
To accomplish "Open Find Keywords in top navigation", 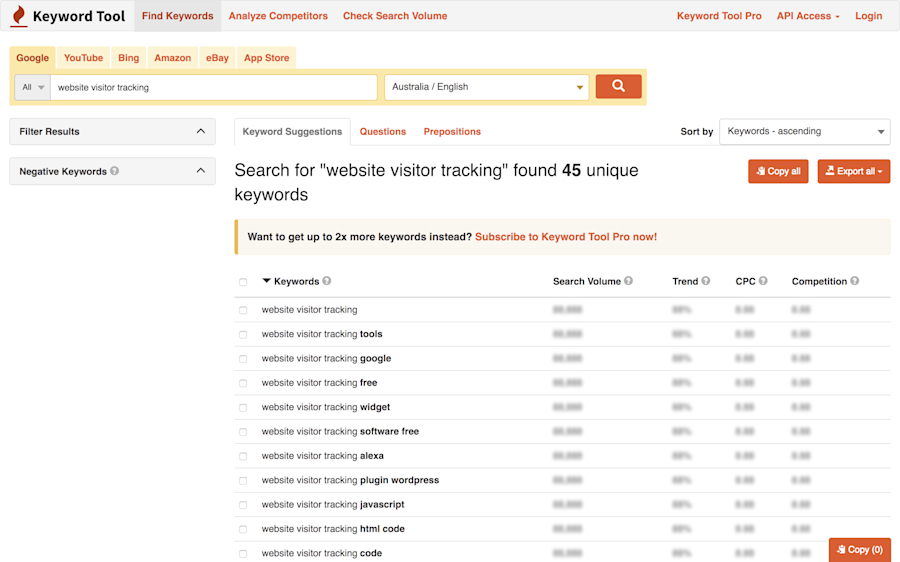I will (x=177, y=16).
